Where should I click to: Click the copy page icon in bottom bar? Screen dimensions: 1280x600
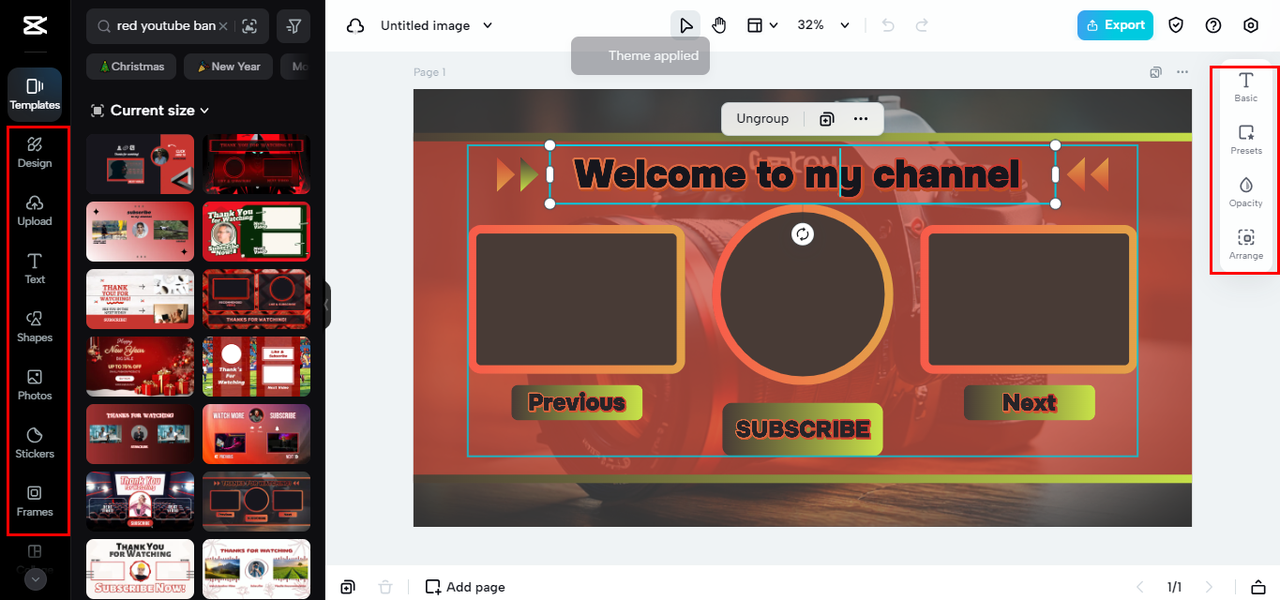[x=348, y=587]
